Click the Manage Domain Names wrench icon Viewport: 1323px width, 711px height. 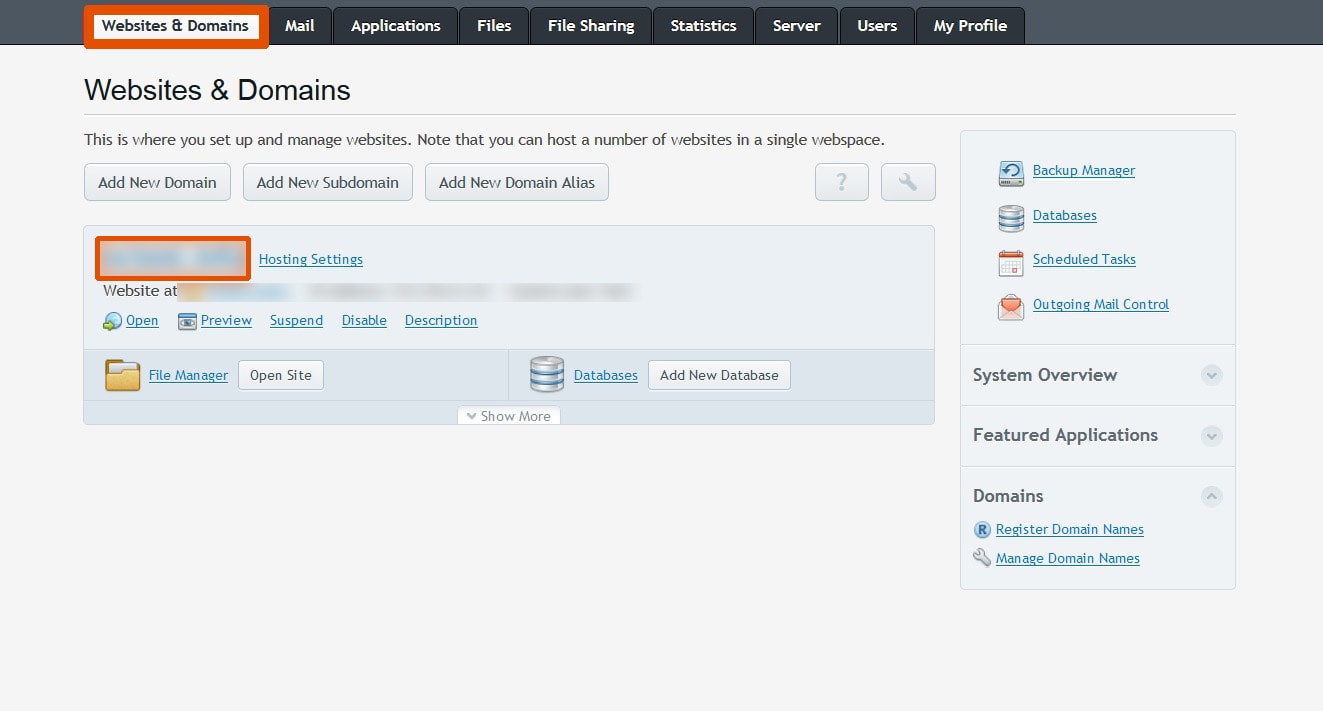click(x=982, y=558)
